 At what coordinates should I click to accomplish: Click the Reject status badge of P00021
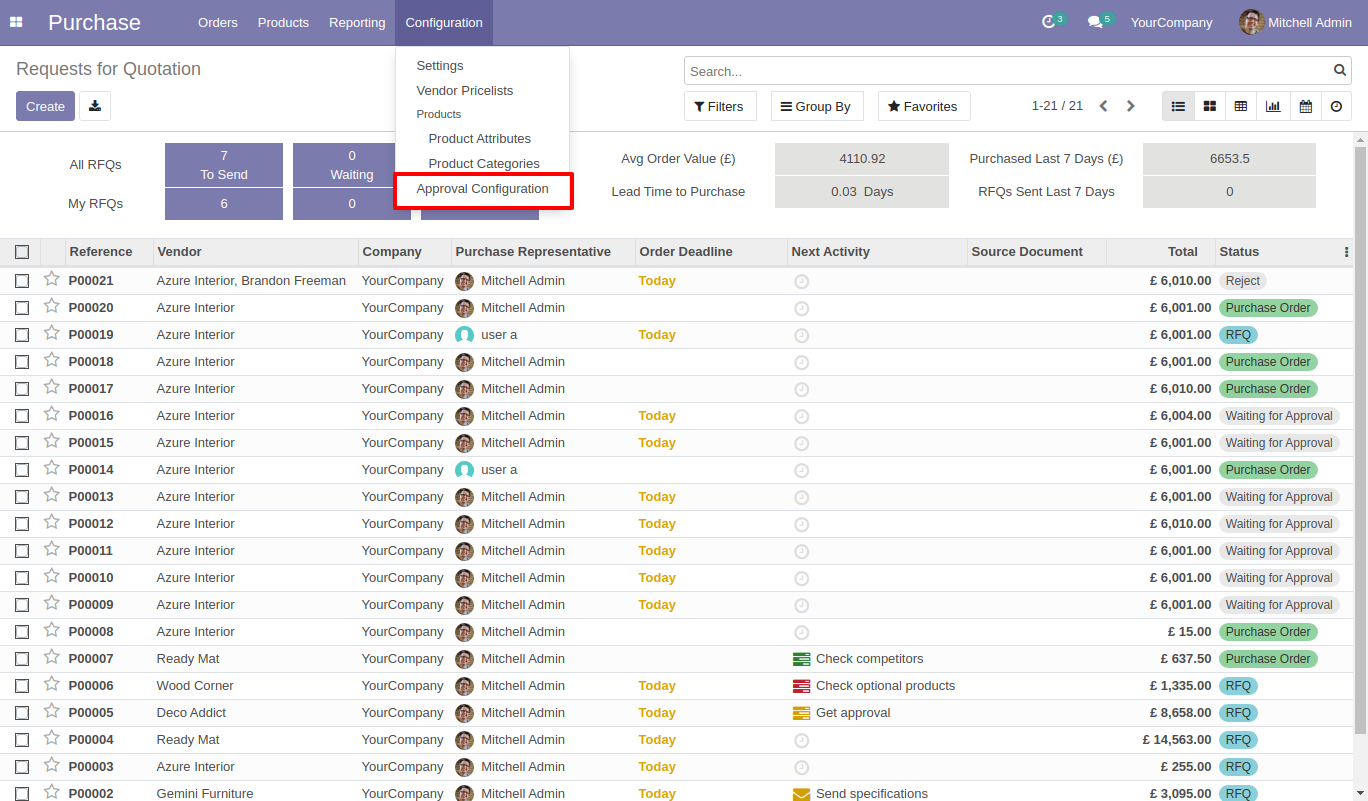(1243, 281)
